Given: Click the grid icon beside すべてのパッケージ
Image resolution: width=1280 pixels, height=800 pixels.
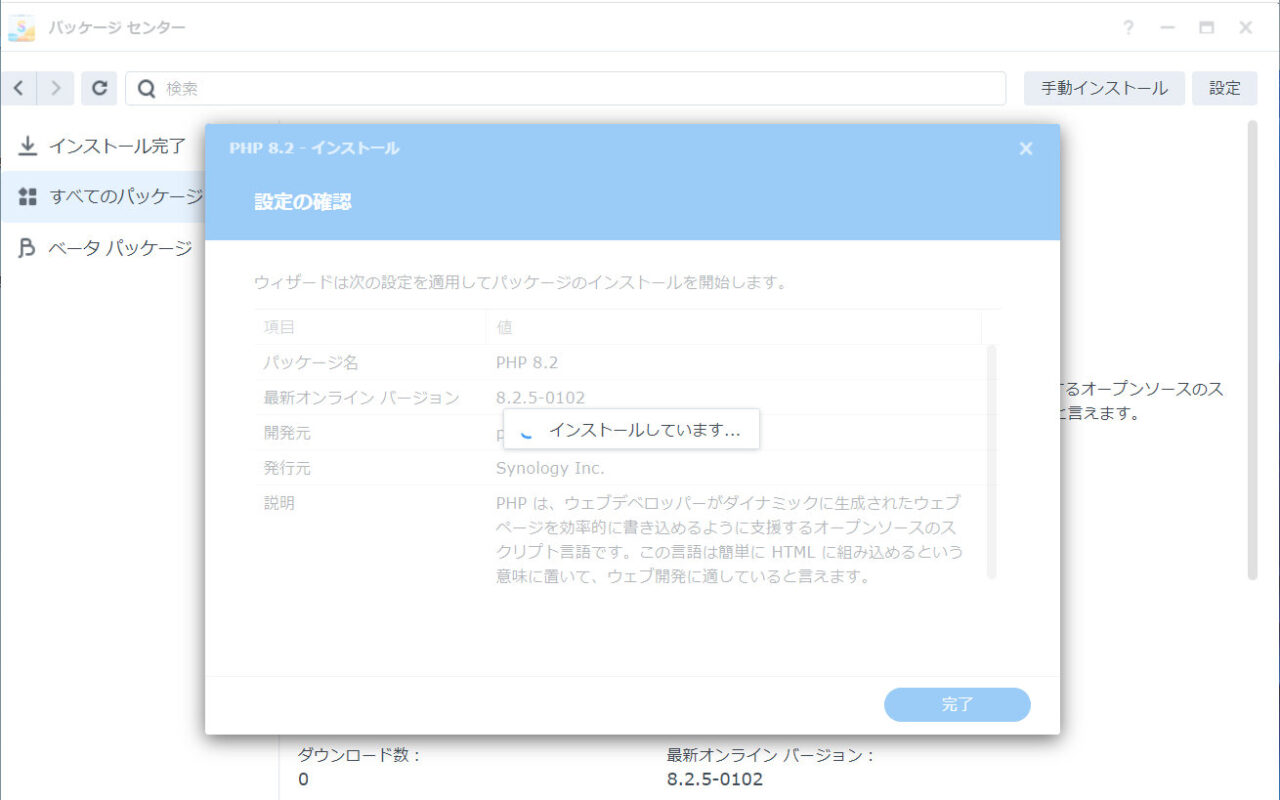Looking at the screenshot, I should coord(28,197).
